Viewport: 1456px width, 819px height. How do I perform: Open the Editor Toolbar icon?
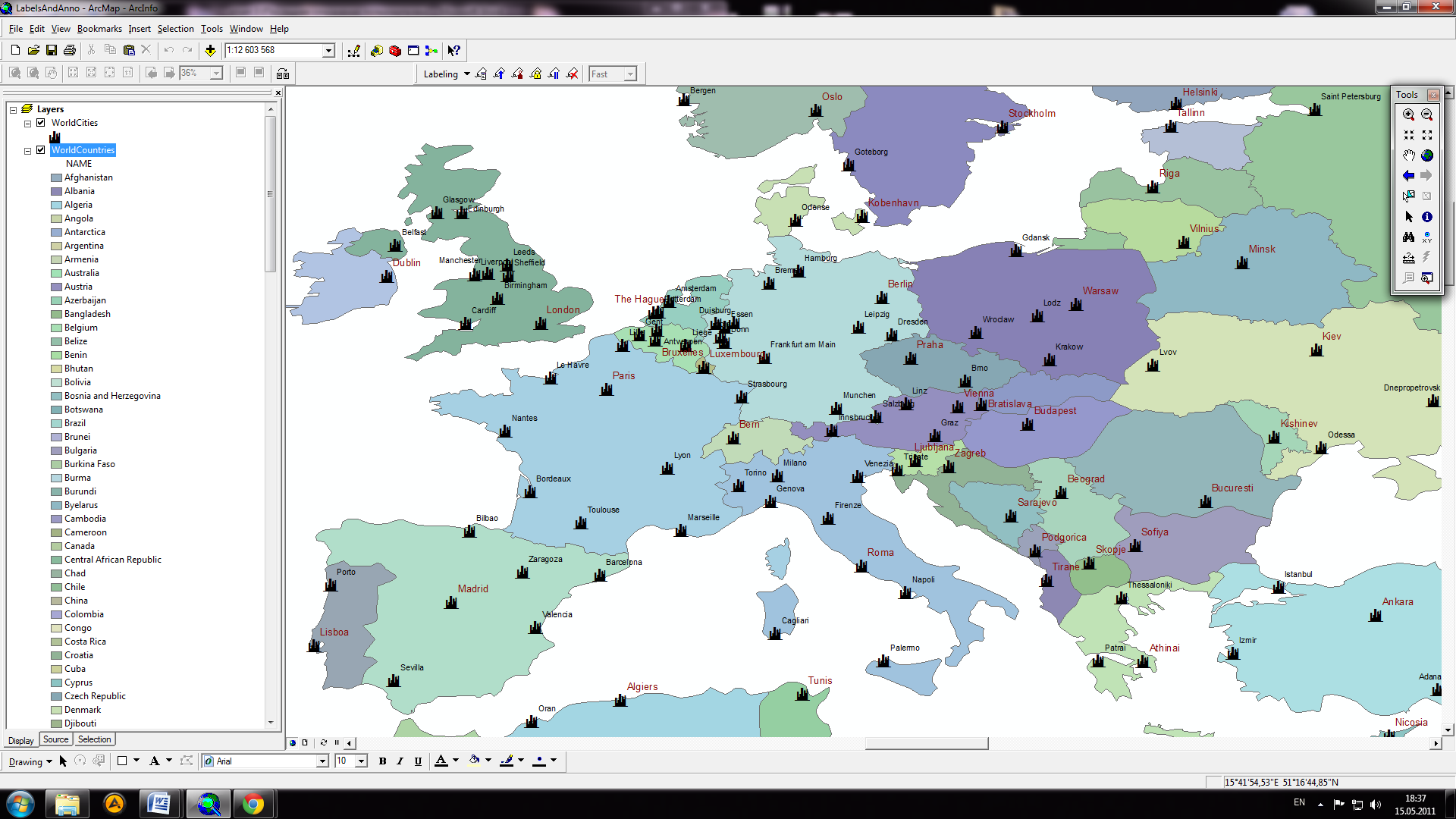tap(353, 51)
